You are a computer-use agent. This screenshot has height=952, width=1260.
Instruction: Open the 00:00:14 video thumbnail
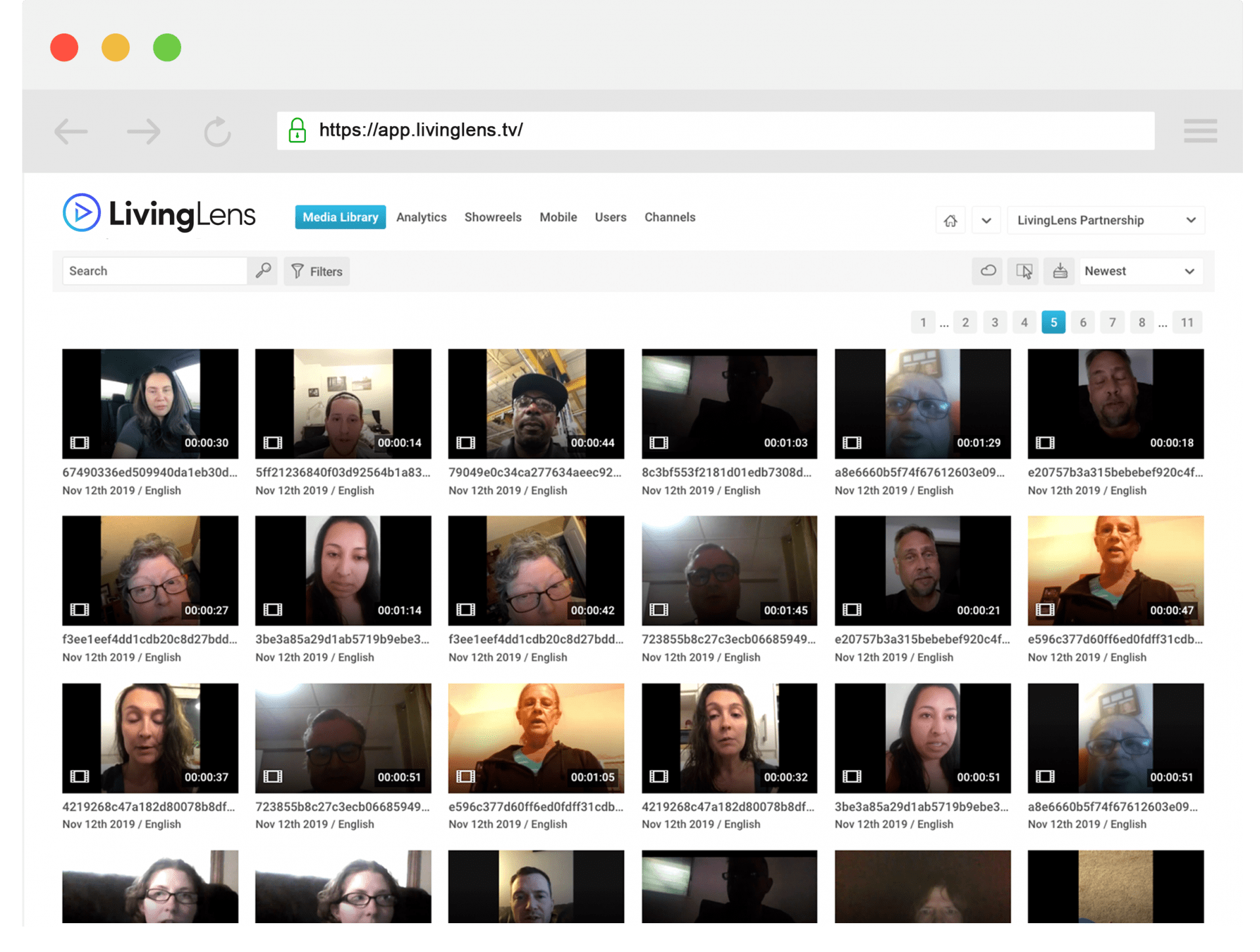343,404
